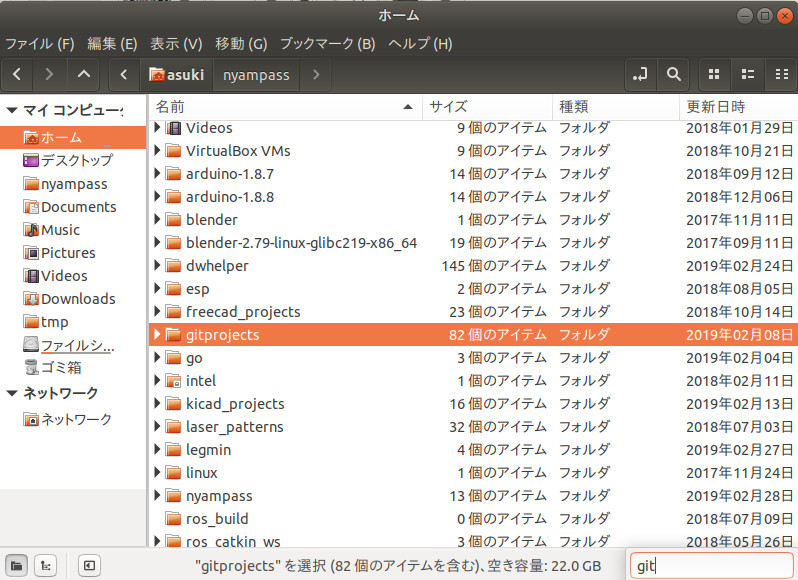The width and height of the screenshot is (798, 580).
Task: Expand the gitprojects folder row
Action: click(157, 334)
